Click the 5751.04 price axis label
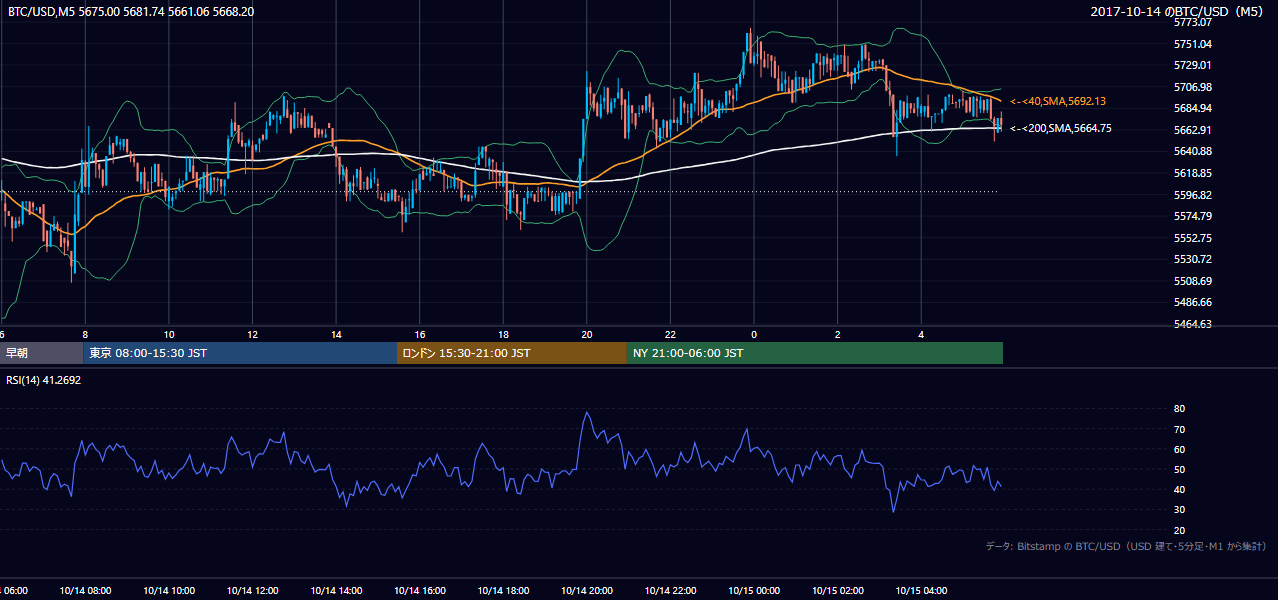 (1193, 44)
